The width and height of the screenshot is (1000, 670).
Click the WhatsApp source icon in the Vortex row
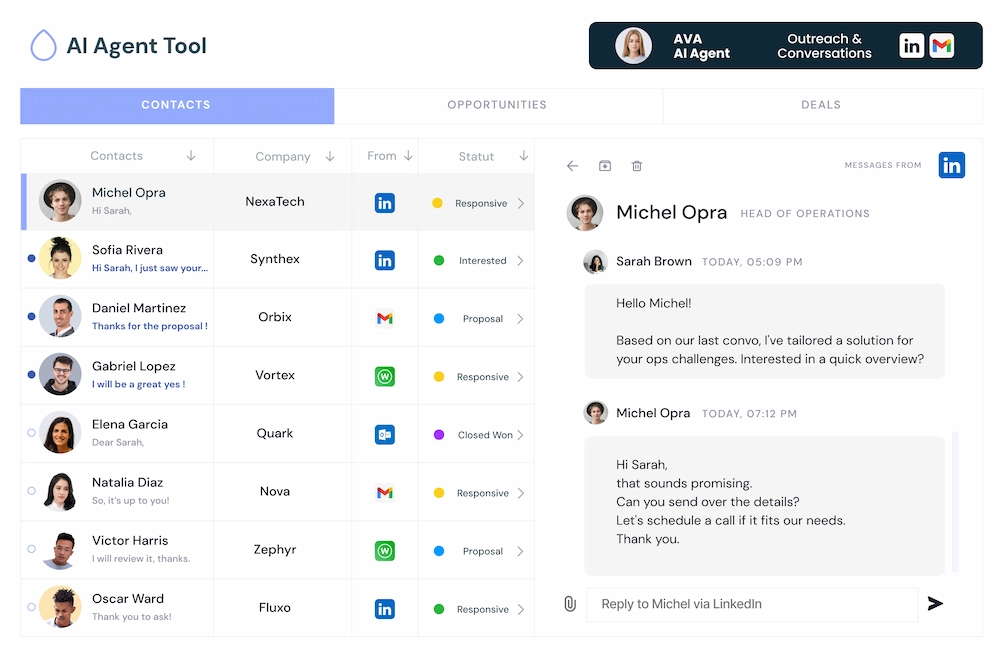pos(385,376)
